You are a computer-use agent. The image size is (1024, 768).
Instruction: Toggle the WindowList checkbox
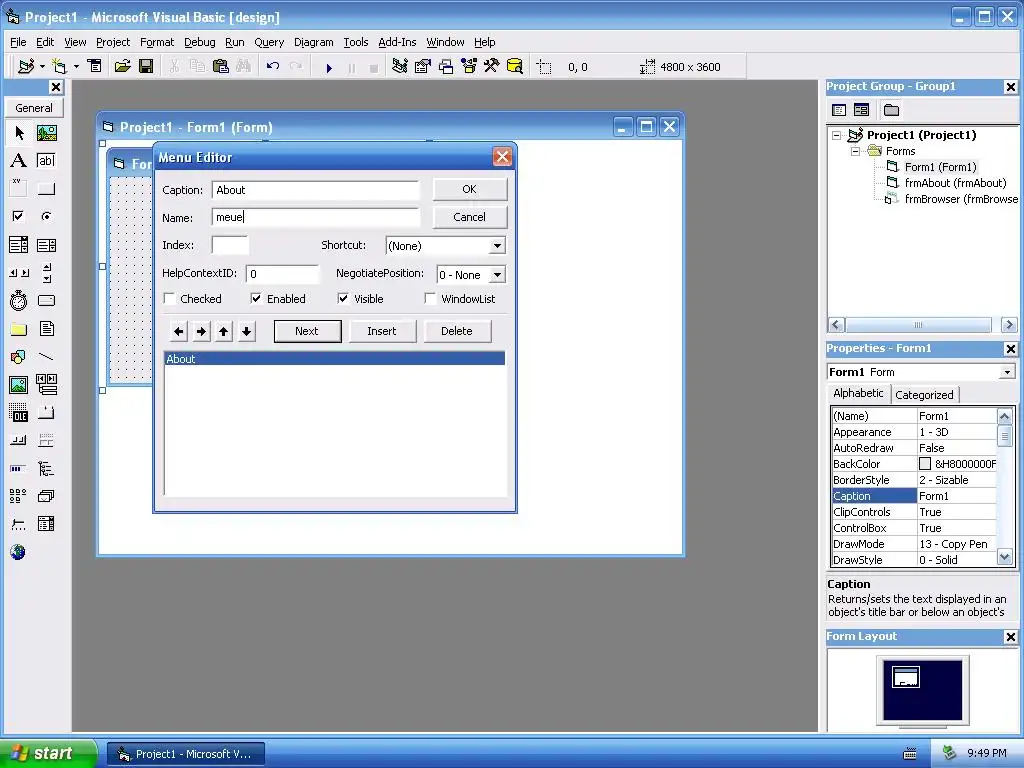[430, 299]
